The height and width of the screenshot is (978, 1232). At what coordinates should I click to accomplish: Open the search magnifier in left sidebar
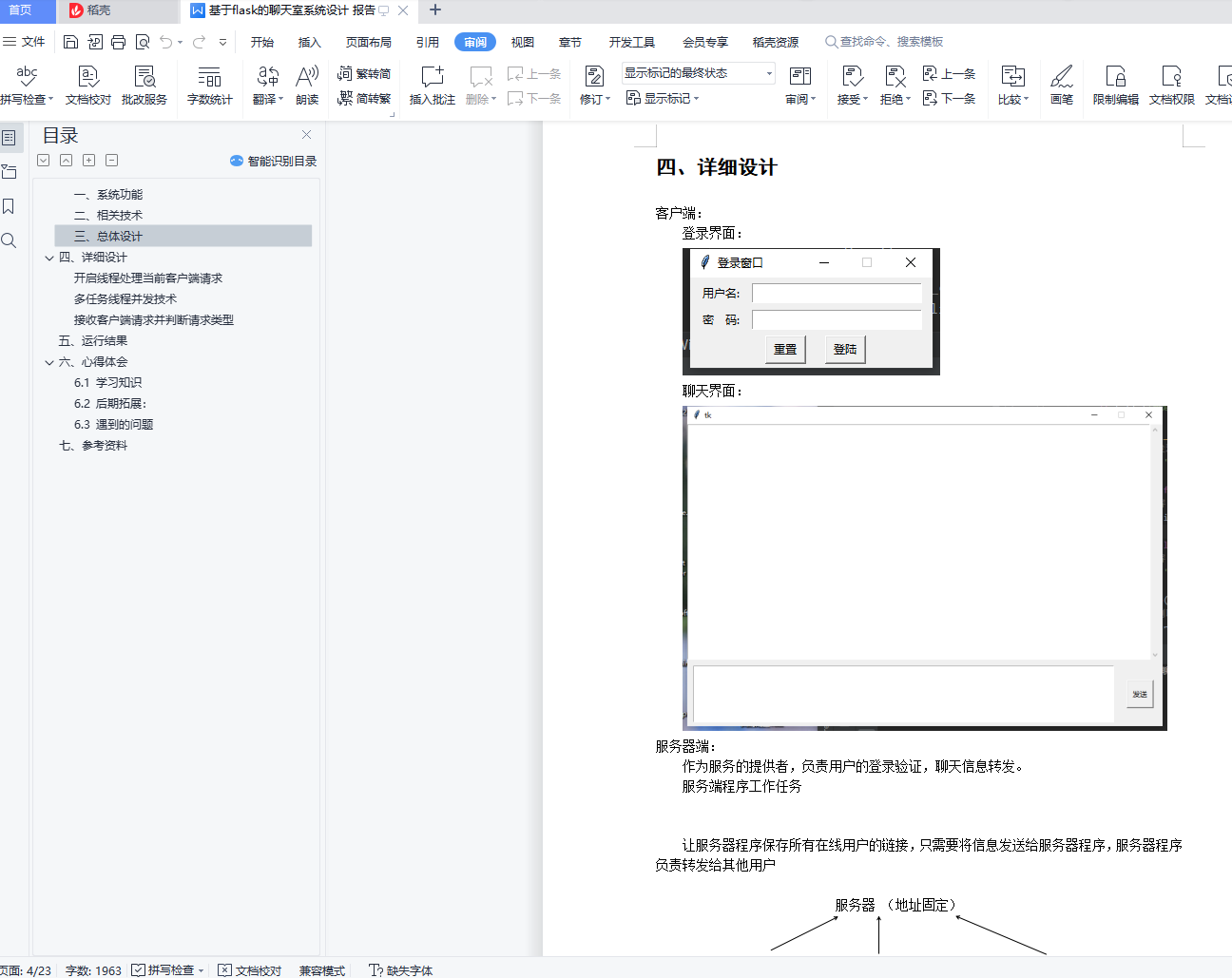click(x=10, y=240)
